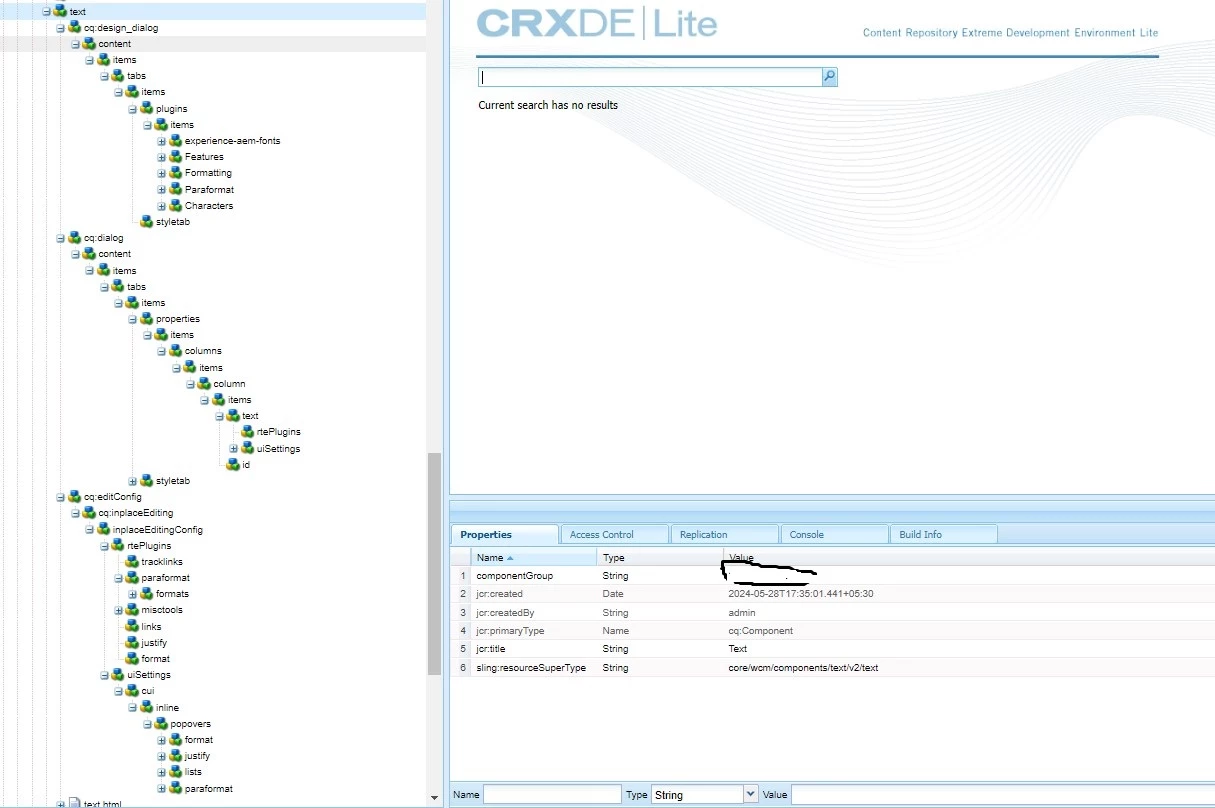Expand the Formatting node
Viewport: 1215px width, 808px height.
point(161,173)
